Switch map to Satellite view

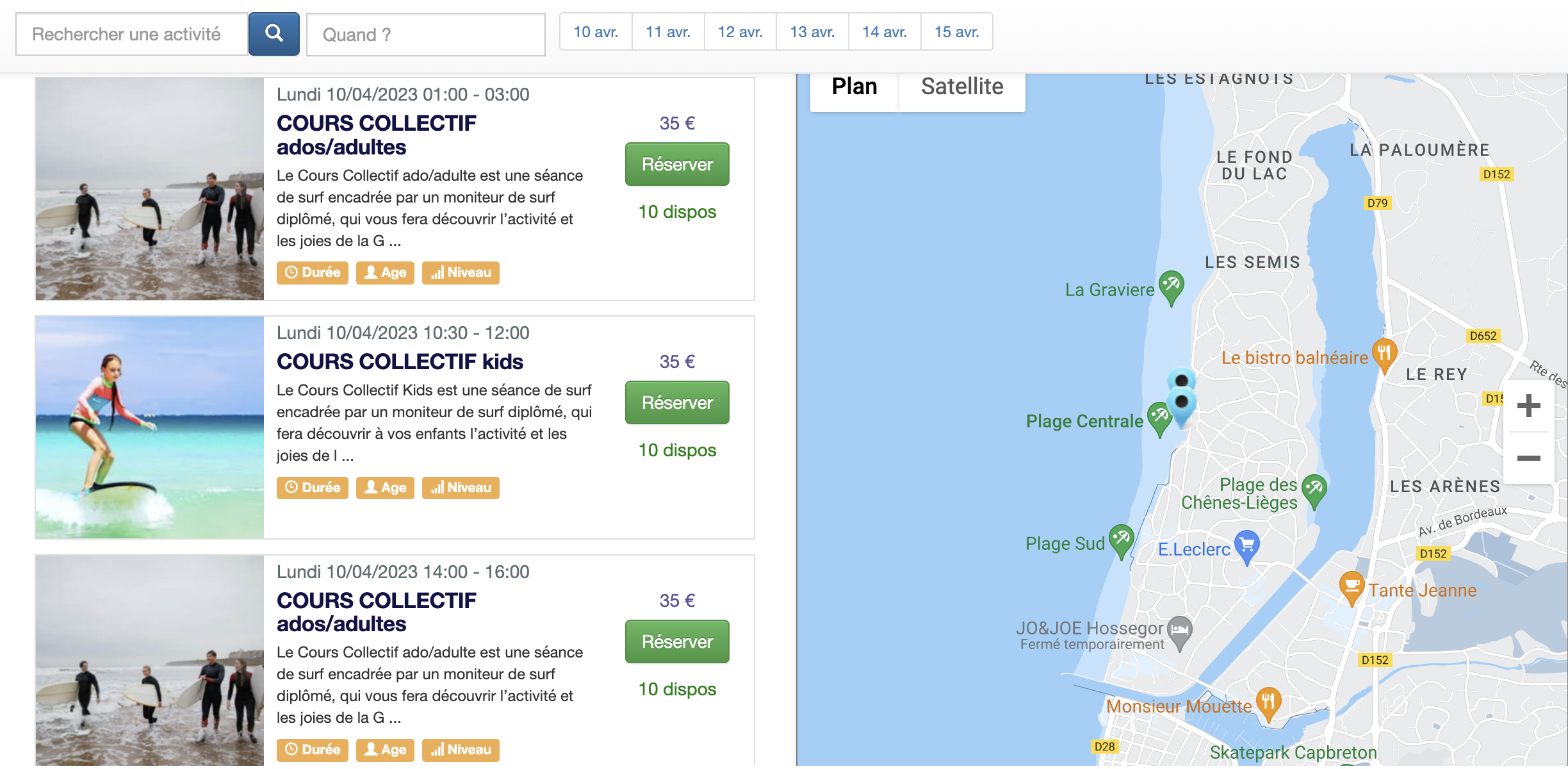pos(962,87)
